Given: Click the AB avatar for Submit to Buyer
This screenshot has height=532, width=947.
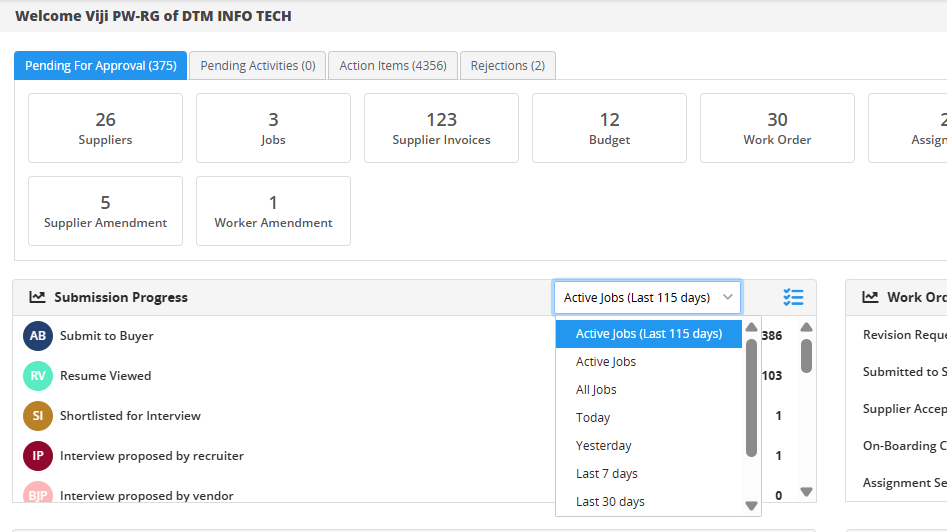Looking at the screenshot, I should click(x=38, y=336).
